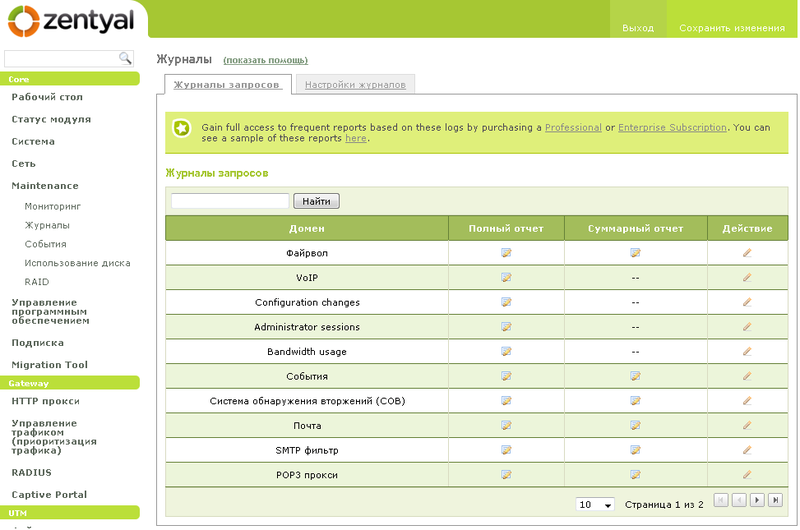
Task: Open the Professional subscription link
Action: pyautogui.click(x=573, y=128)
